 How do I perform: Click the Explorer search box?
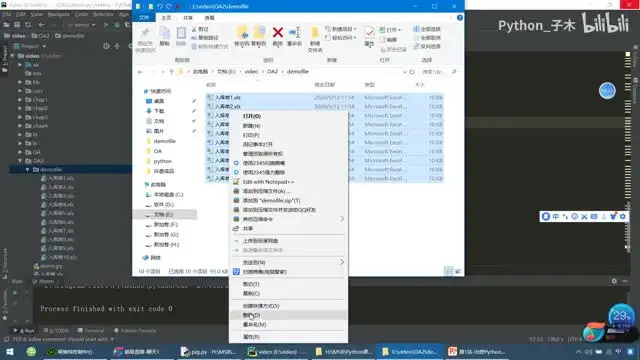(x=438, y=72)
